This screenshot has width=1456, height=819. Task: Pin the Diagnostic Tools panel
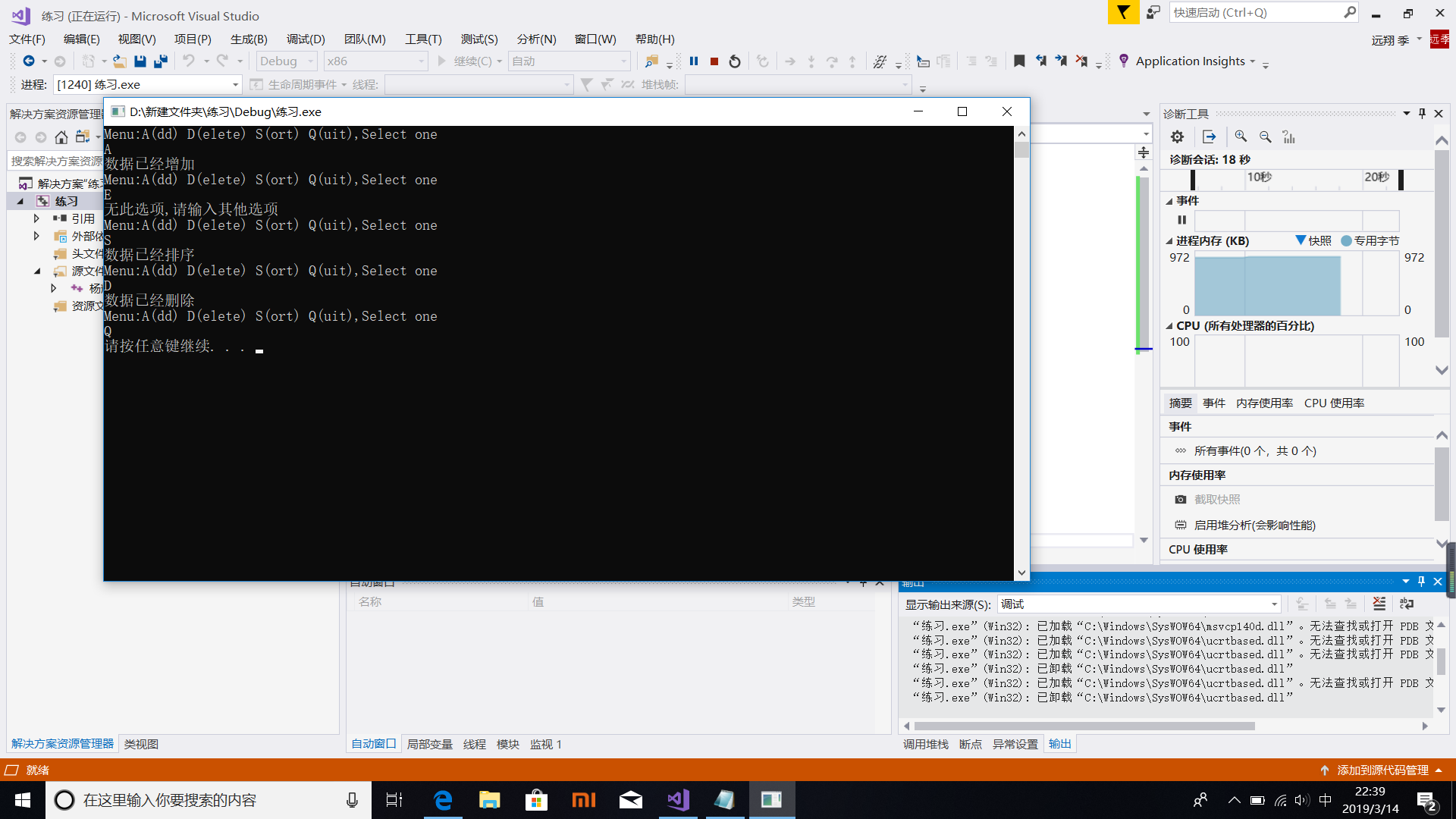point(1422,114)
